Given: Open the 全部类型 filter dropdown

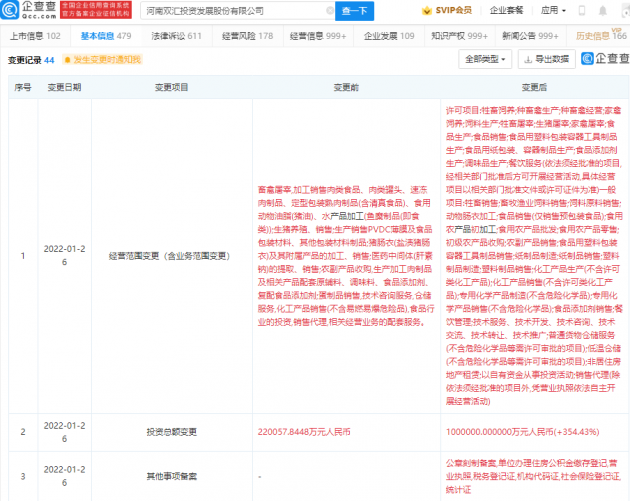Looking at the screenshot, I should click(485, 59).
